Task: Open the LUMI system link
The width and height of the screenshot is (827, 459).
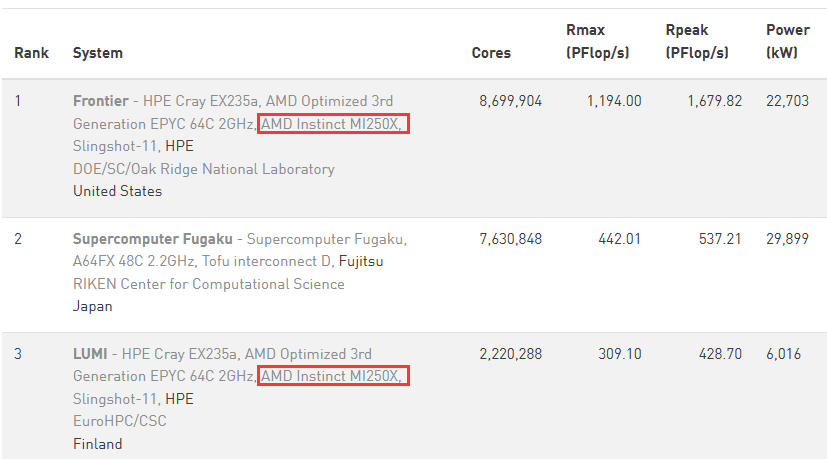Action: pyautogui.click(x=91, y=354)
